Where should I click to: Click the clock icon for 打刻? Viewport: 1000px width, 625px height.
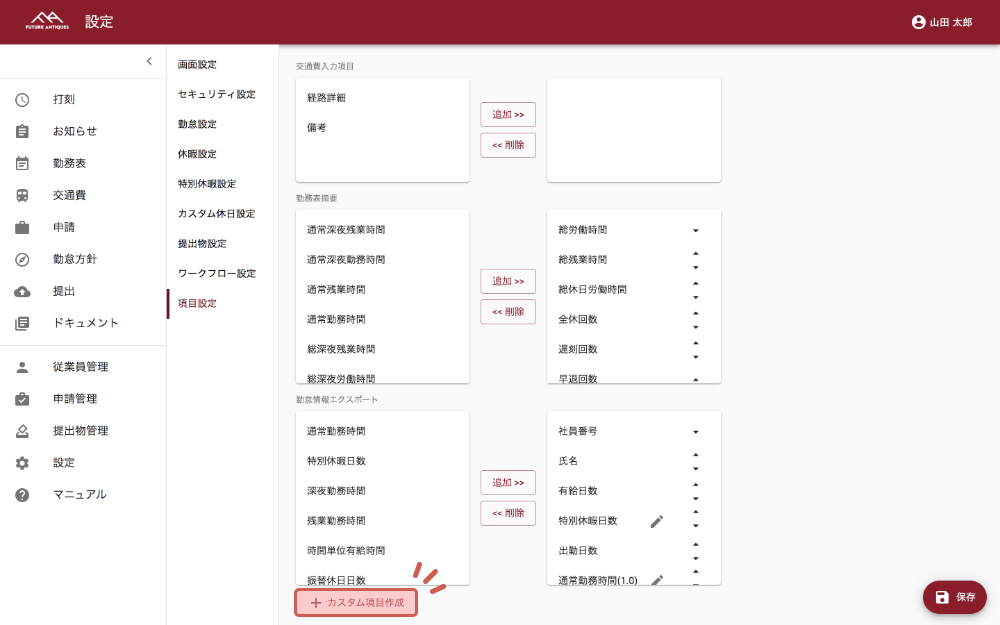click(22, 99)
